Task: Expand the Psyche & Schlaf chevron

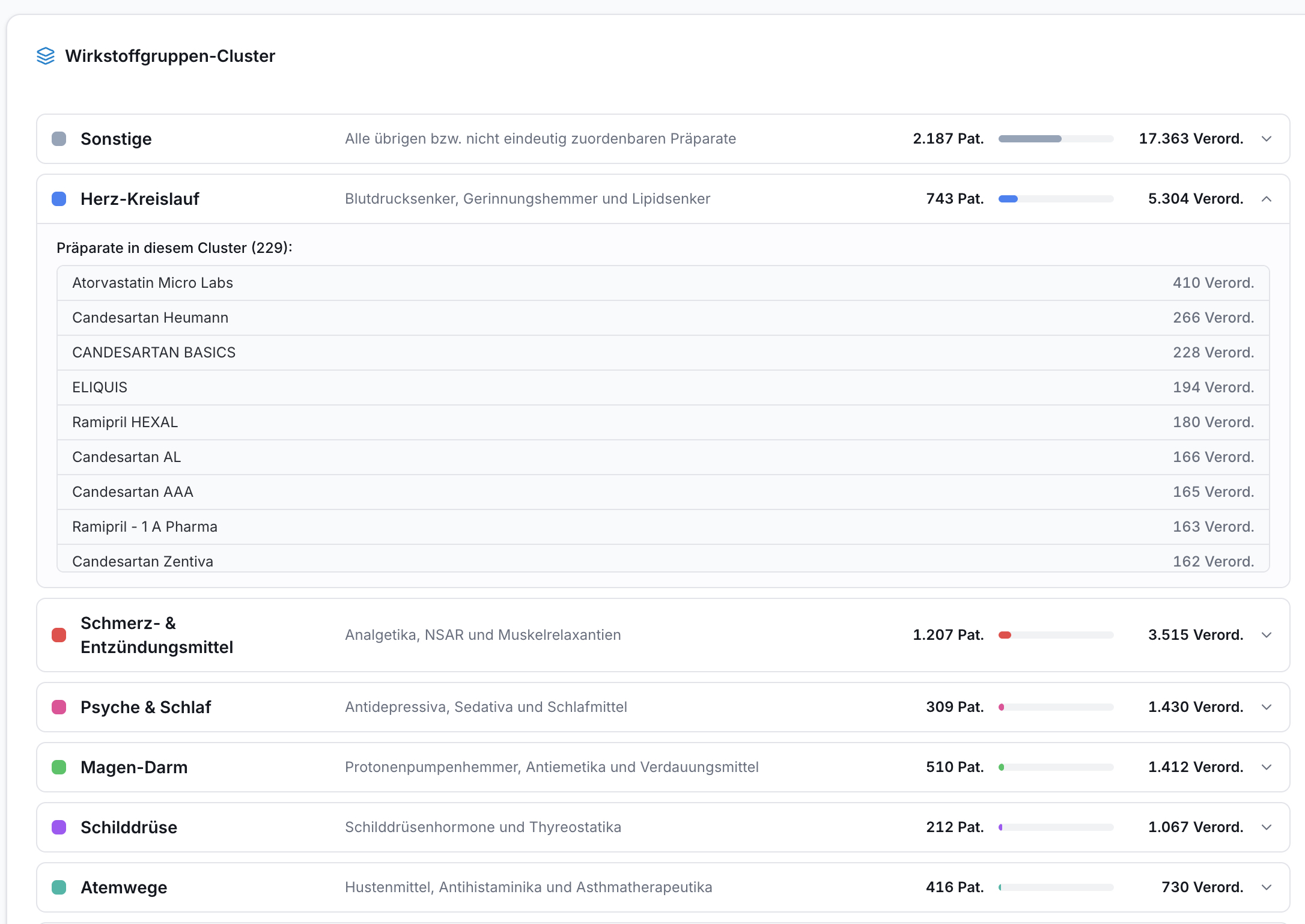Action: pos(1267,707)
